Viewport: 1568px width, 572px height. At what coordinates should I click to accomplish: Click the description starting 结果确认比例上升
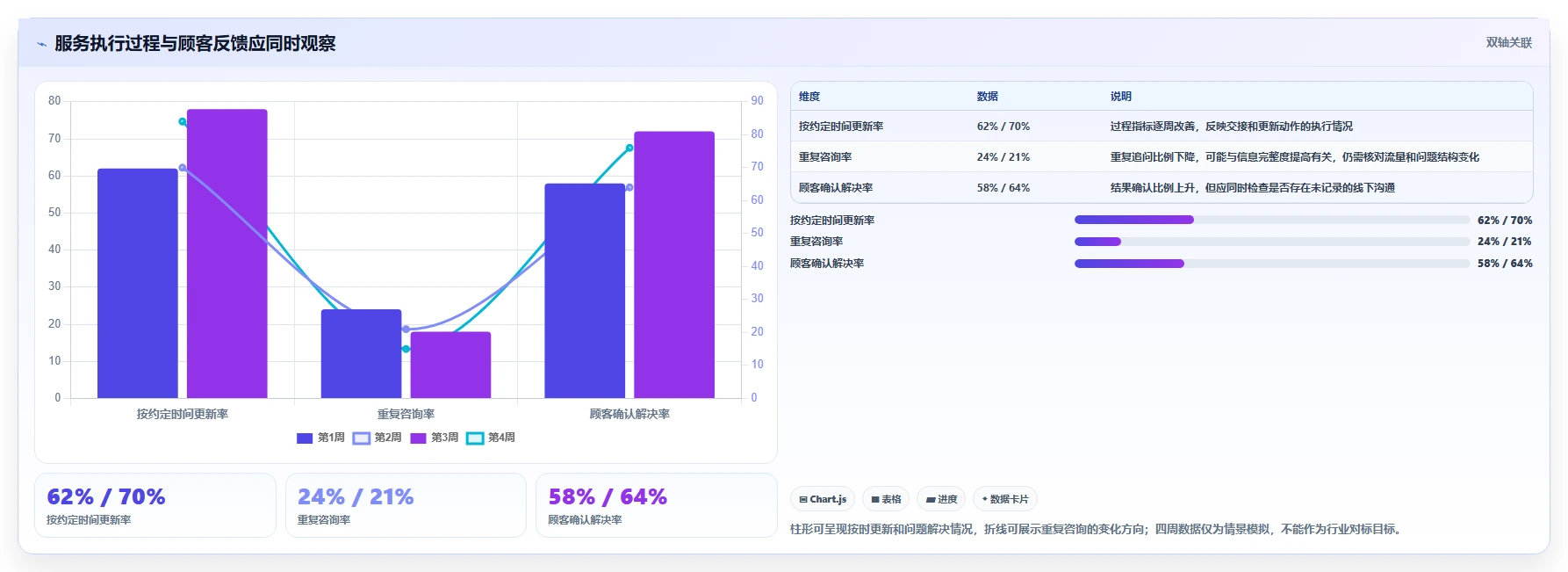coord(1253,188)
